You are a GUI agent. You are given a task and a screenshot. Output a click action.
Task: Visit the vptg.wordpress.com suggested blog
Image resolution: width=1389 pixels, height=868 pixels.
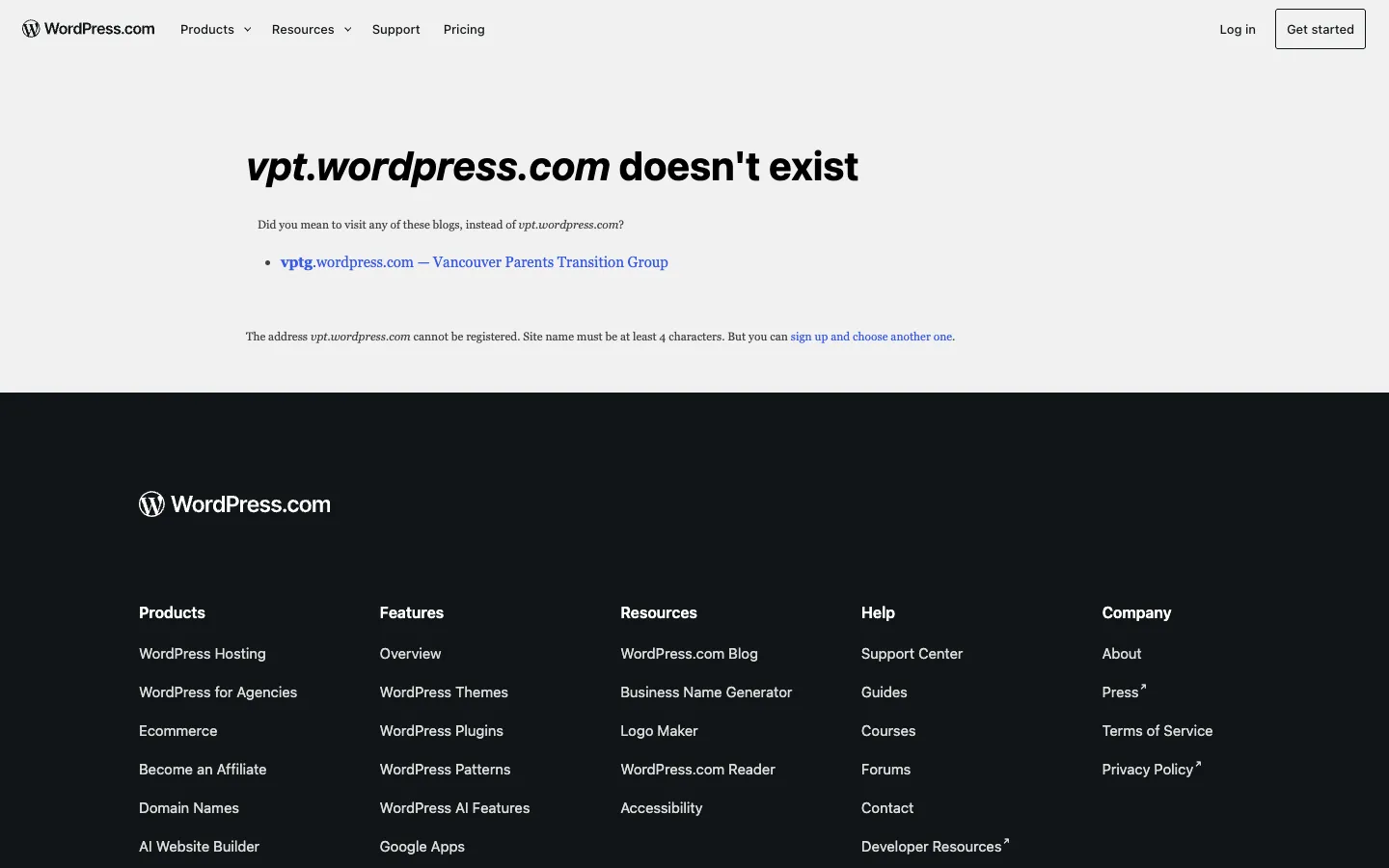coord(475,262)
